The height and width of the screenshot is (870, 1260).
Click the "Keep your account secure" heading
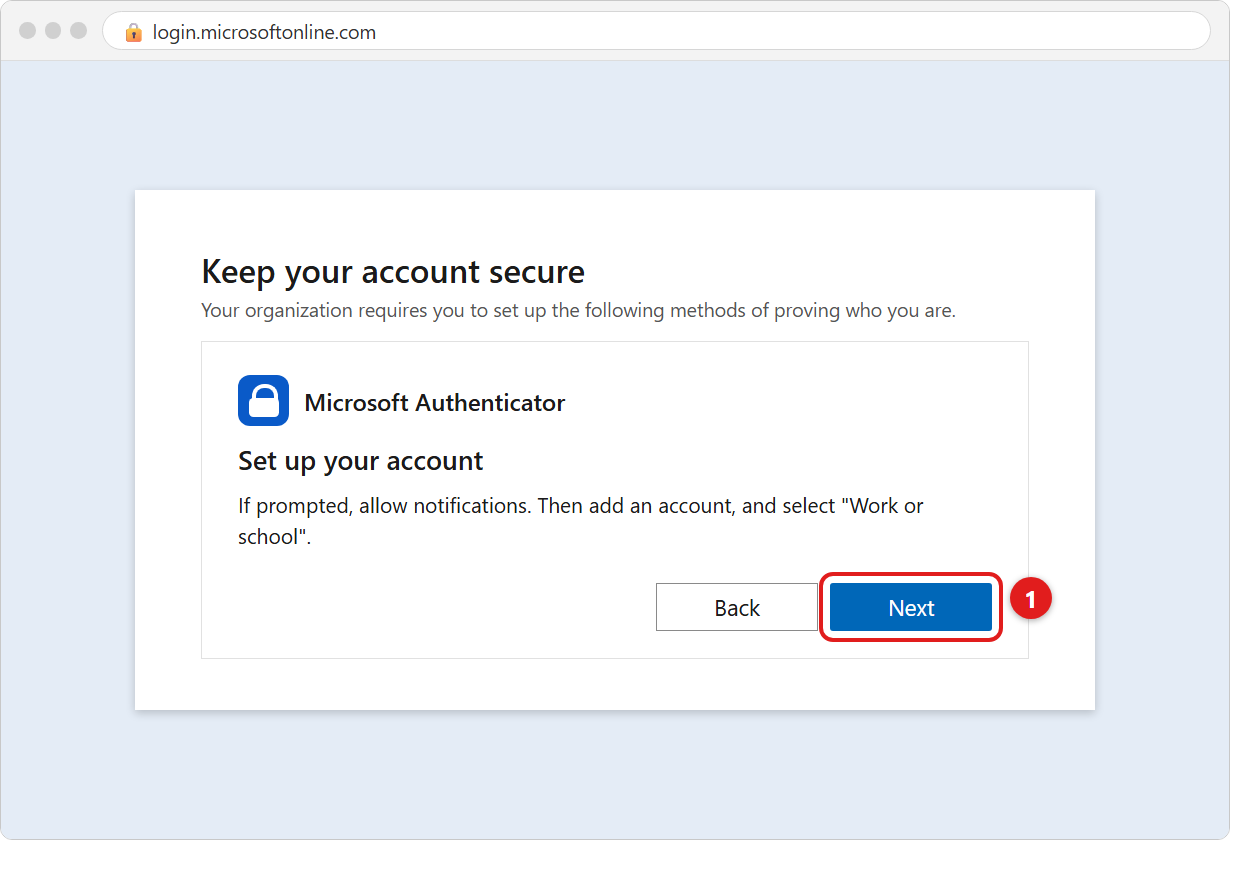point(393,272)
